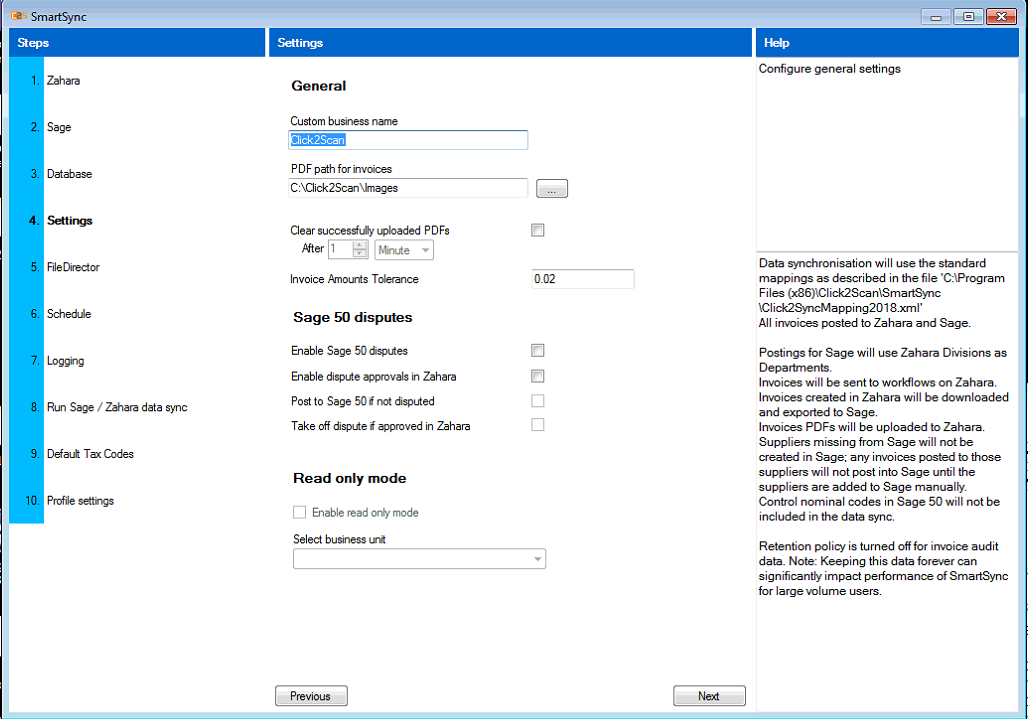1028x719 pixels.
Task: Click the Next button
Action: coord(709,696)
